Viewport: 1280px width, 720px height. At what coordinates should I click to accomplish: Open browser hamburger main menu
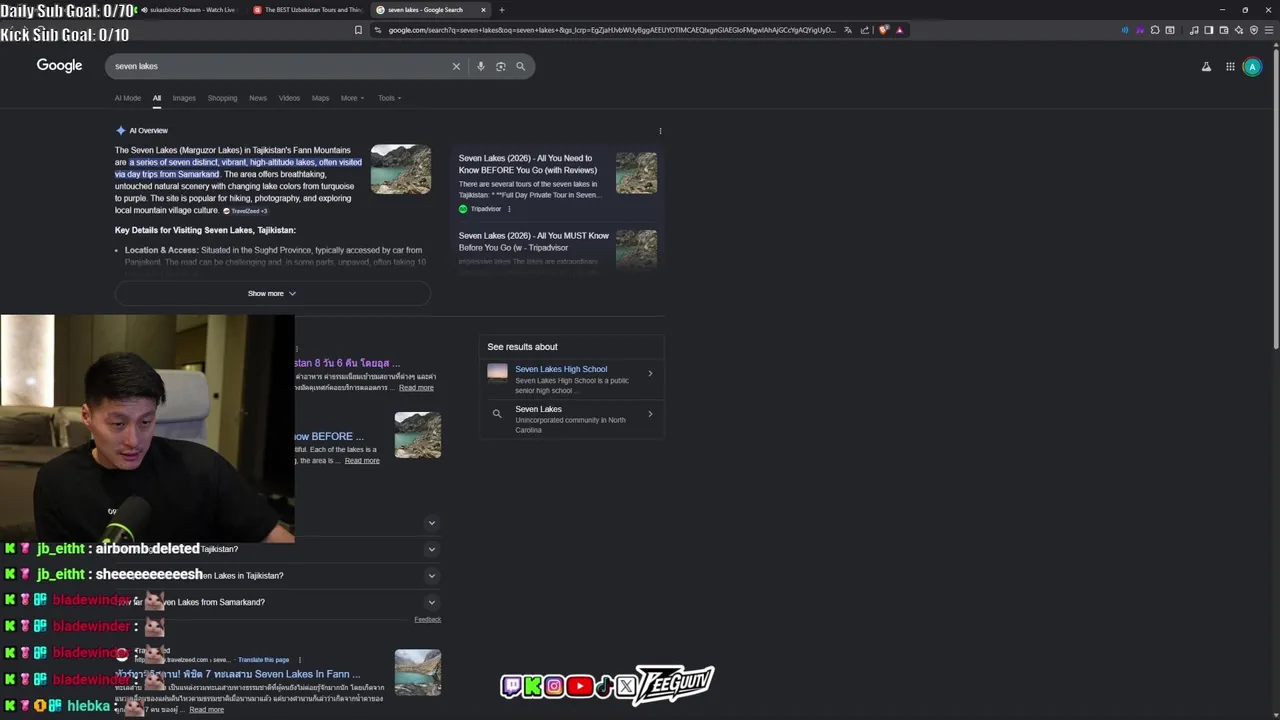[1267, 30]
